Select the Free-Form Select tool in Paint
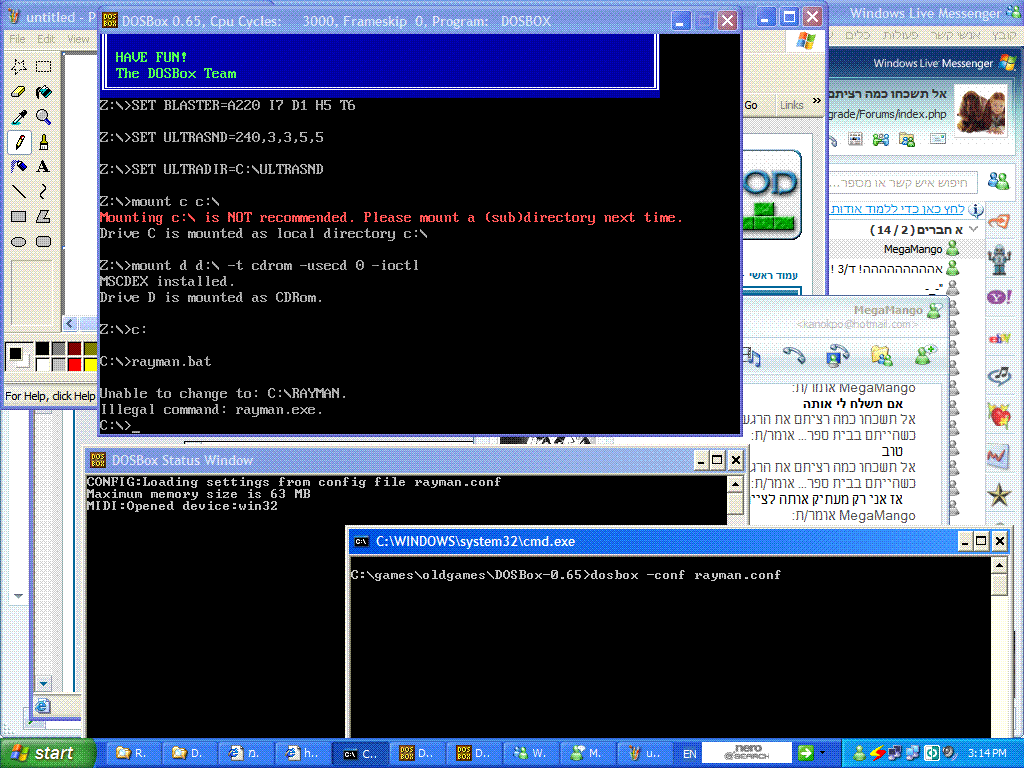The width and height of the screenshot is (1024, 768). click(19, 67)
